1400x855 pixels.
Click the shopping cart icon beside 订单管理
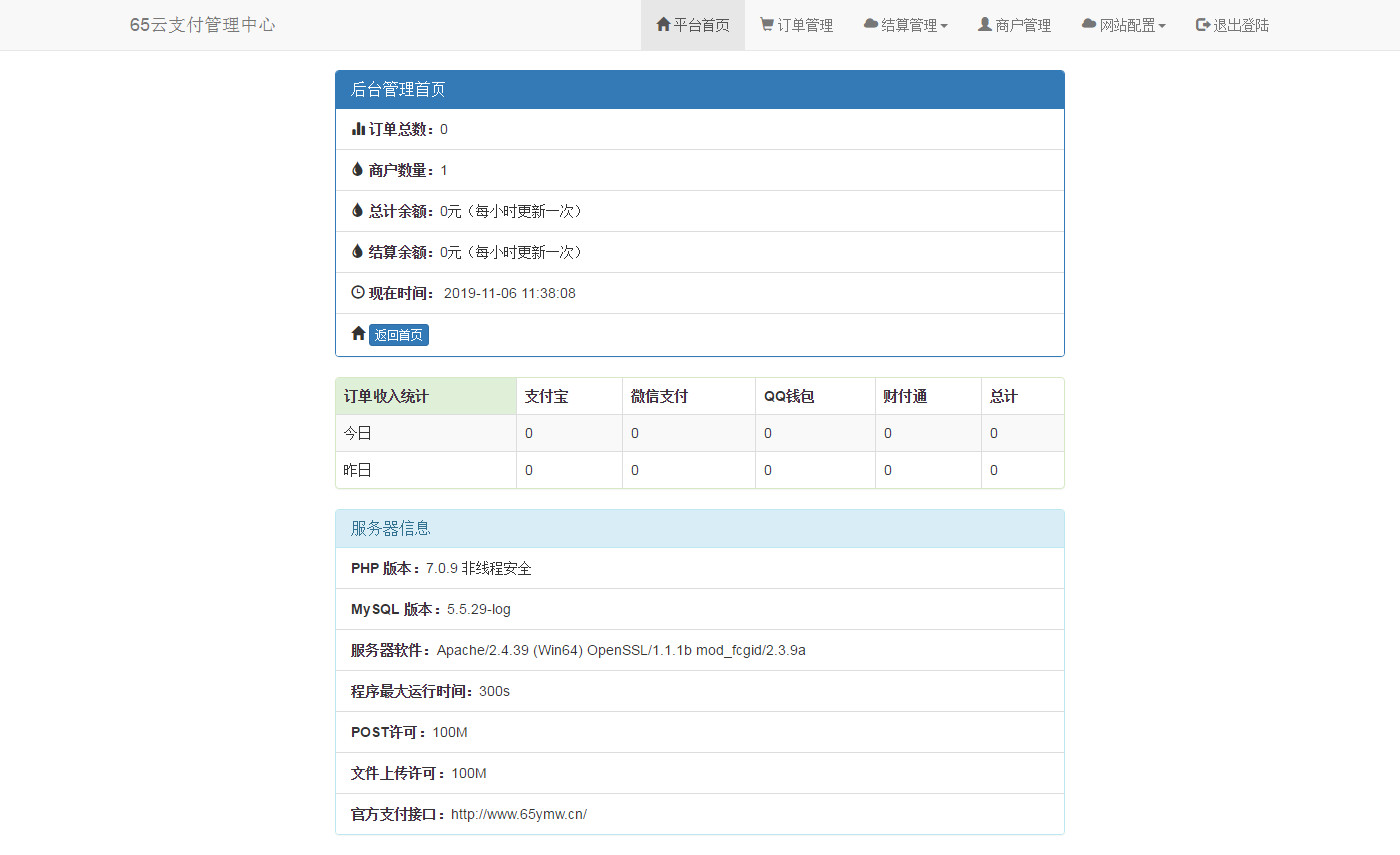767,25
